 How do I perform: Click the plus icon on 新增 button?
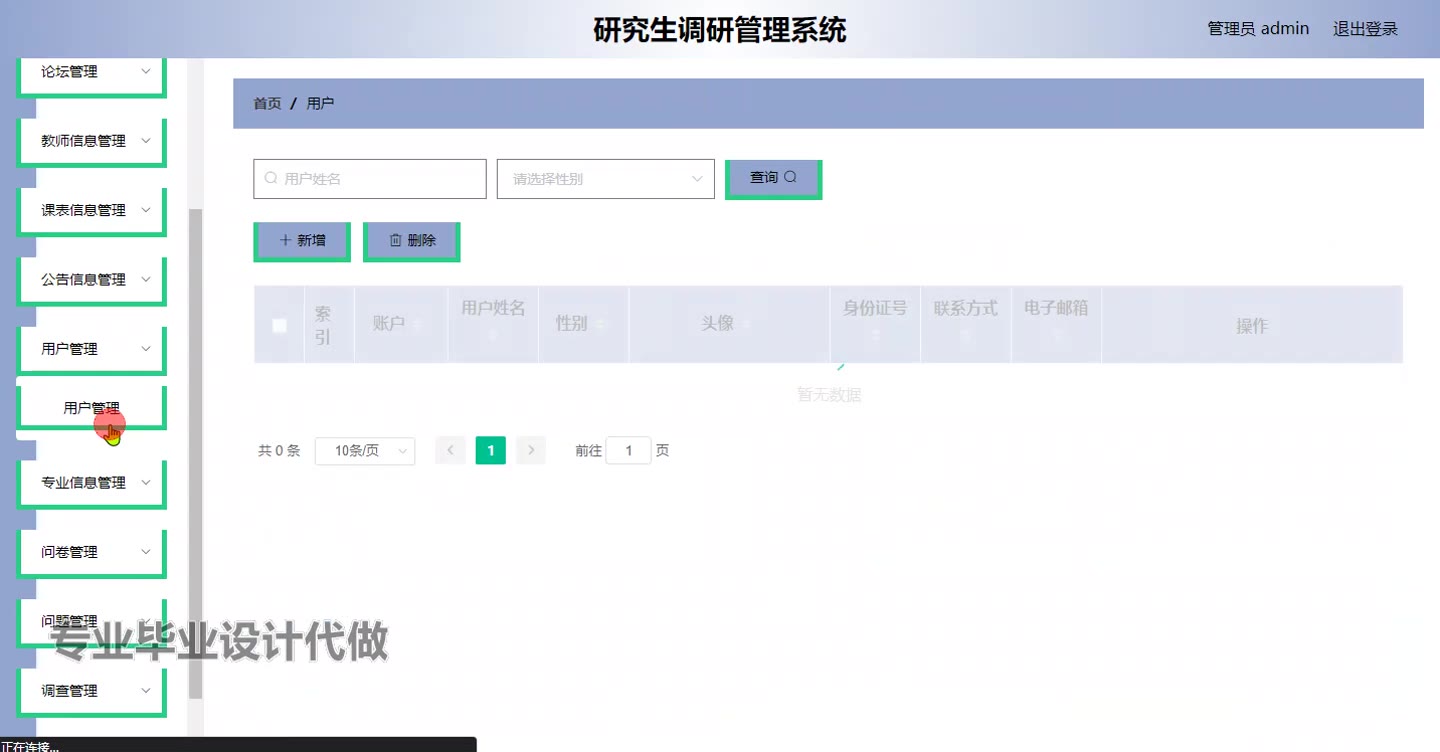pyautogui.click(x=286, y=240)
